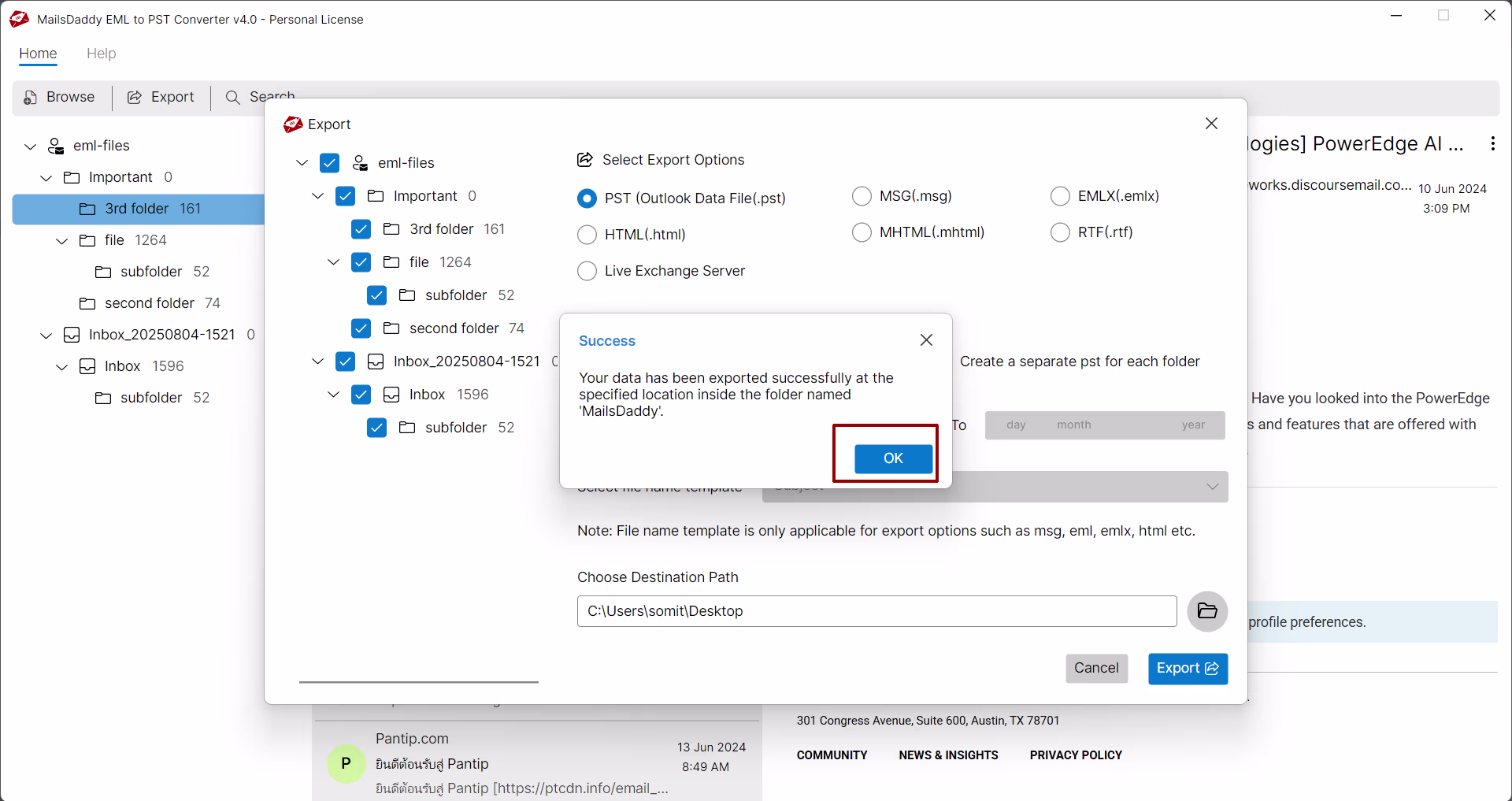The image size is (1512, 801).
Task: Toggle file folder checkbox in Export
Action: pyautogui.click(x=361, y=262)
